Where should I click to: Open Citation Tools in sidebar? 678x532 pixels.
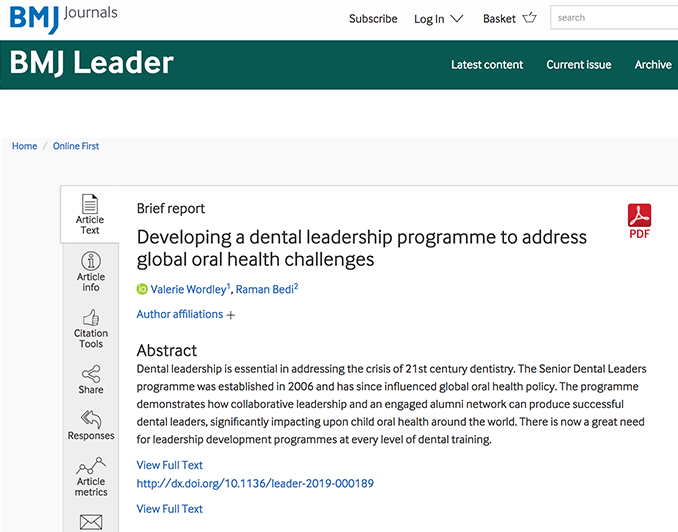[90, 328]
